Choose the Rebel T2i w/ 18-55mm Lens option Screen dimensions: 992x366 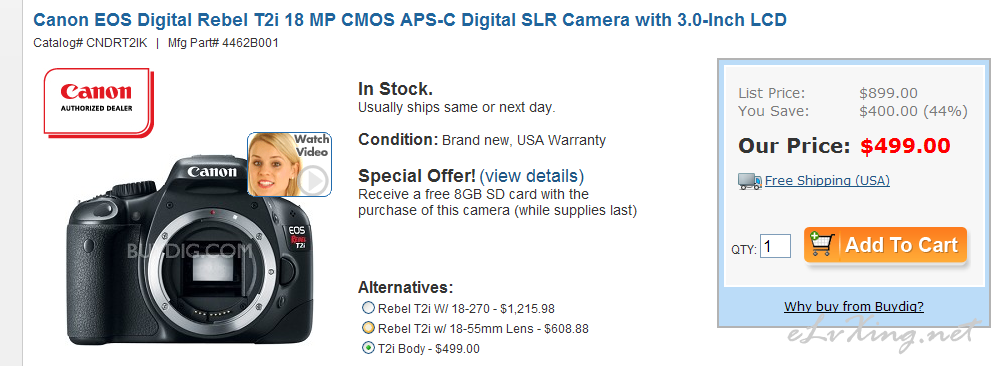coord(368,328)
